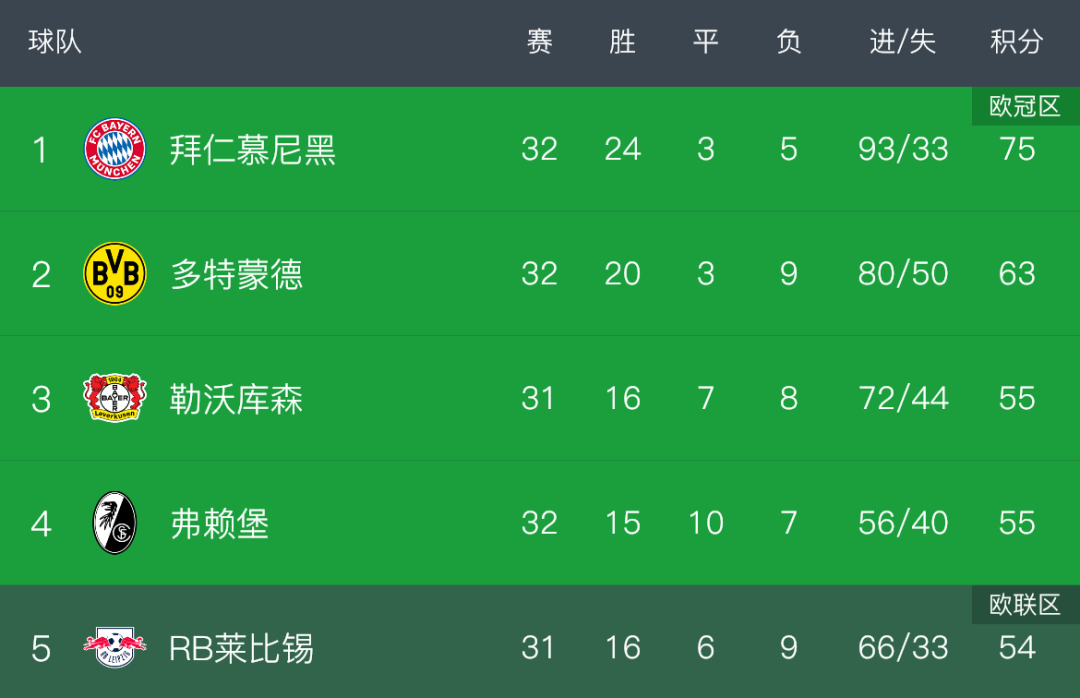Screen dimensions: 1080x698
Task: Click the Bayer Leverkusen club crest
Action: 114,398
